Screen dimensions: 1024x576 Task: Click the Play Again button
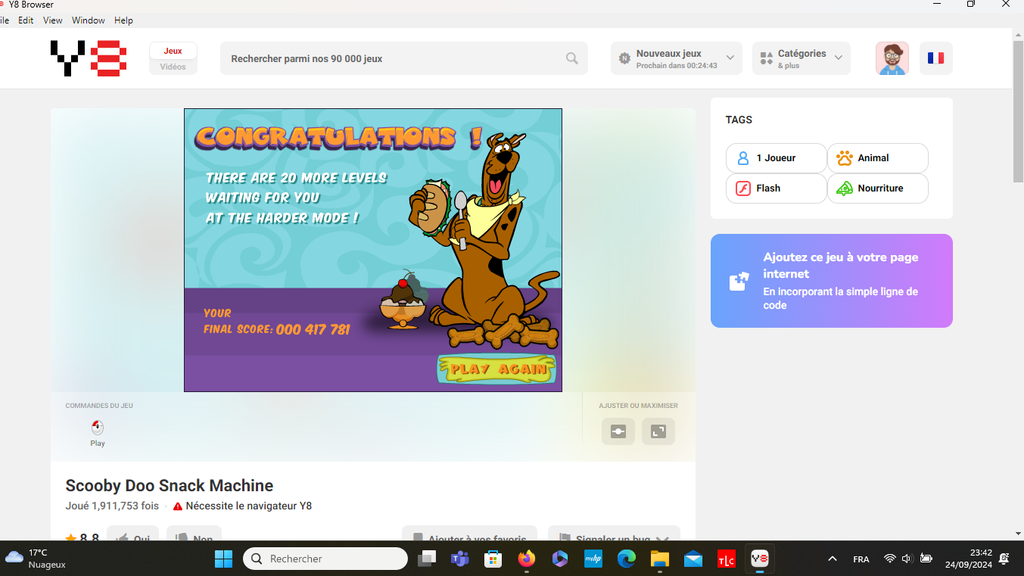coord(497,369)
